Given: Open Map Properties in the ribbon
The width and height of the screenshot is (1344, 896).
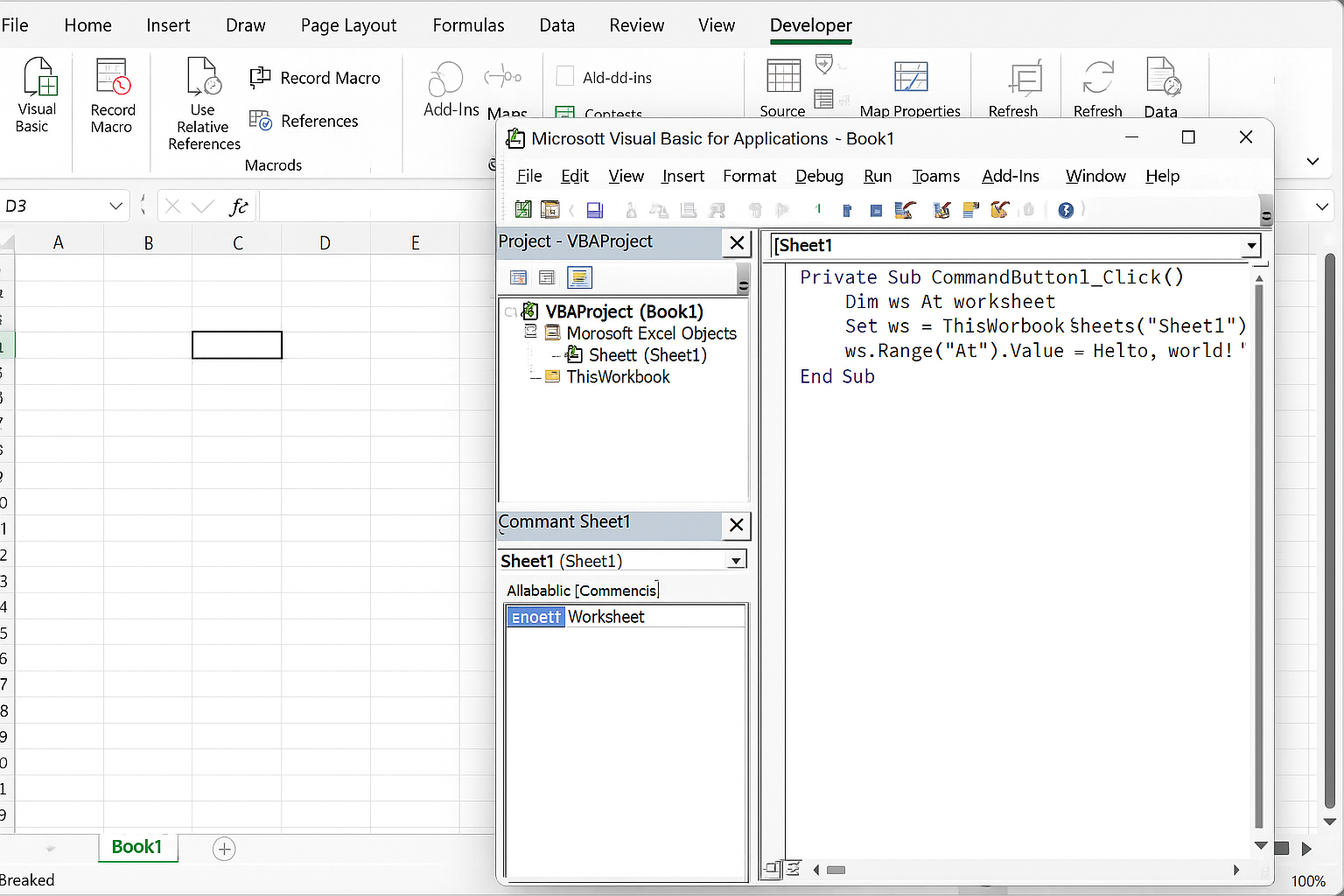Looking at the screenshot, I should coord(910,87).
